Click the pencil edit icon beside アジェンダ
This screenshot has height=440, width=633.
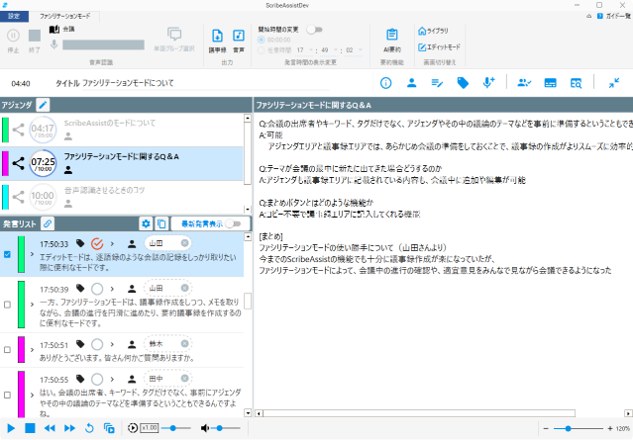click(x=44, y=104)
